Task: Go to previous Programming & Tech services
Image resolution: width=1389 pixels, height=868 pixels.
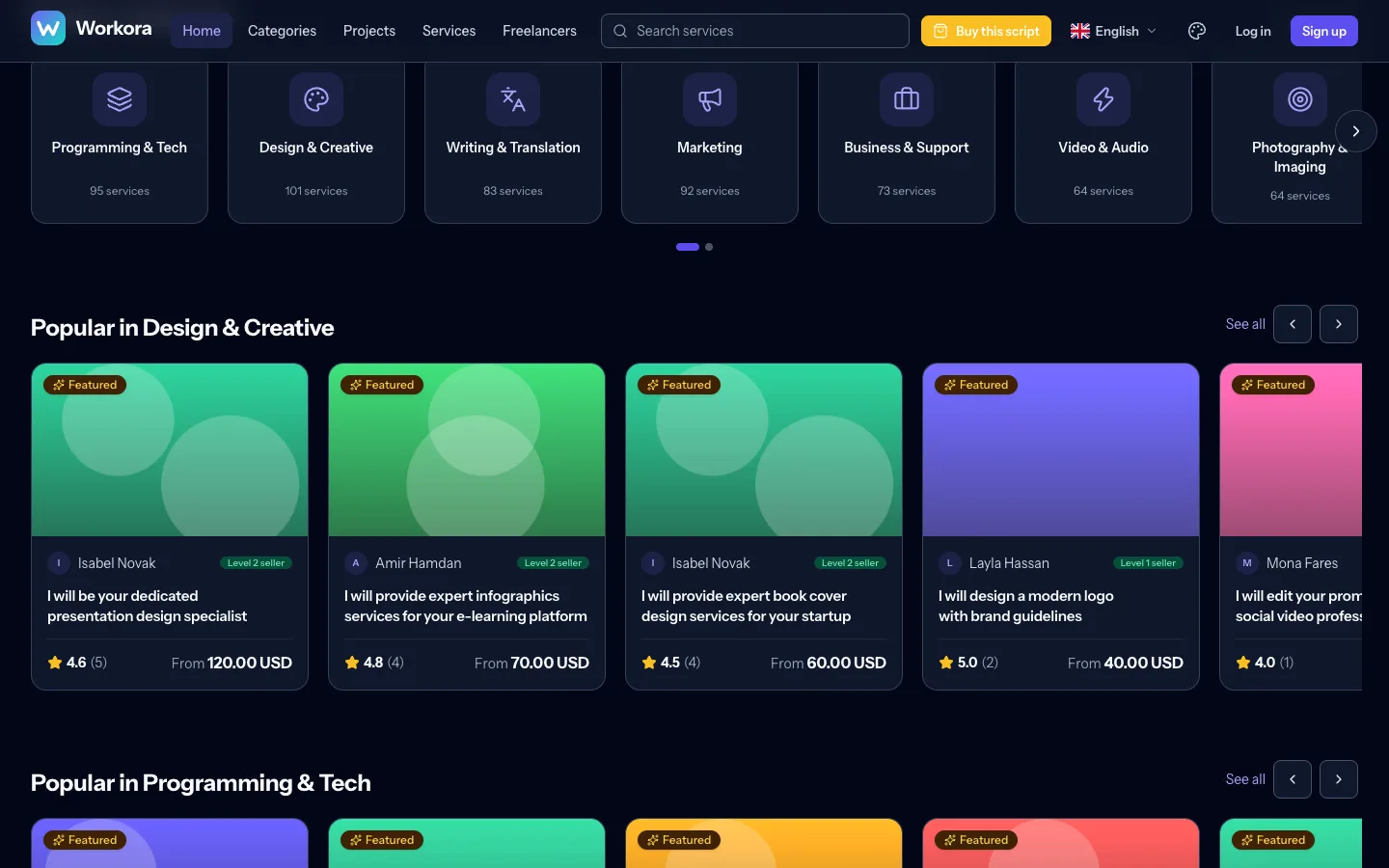Action: [x=1293, y=779]
